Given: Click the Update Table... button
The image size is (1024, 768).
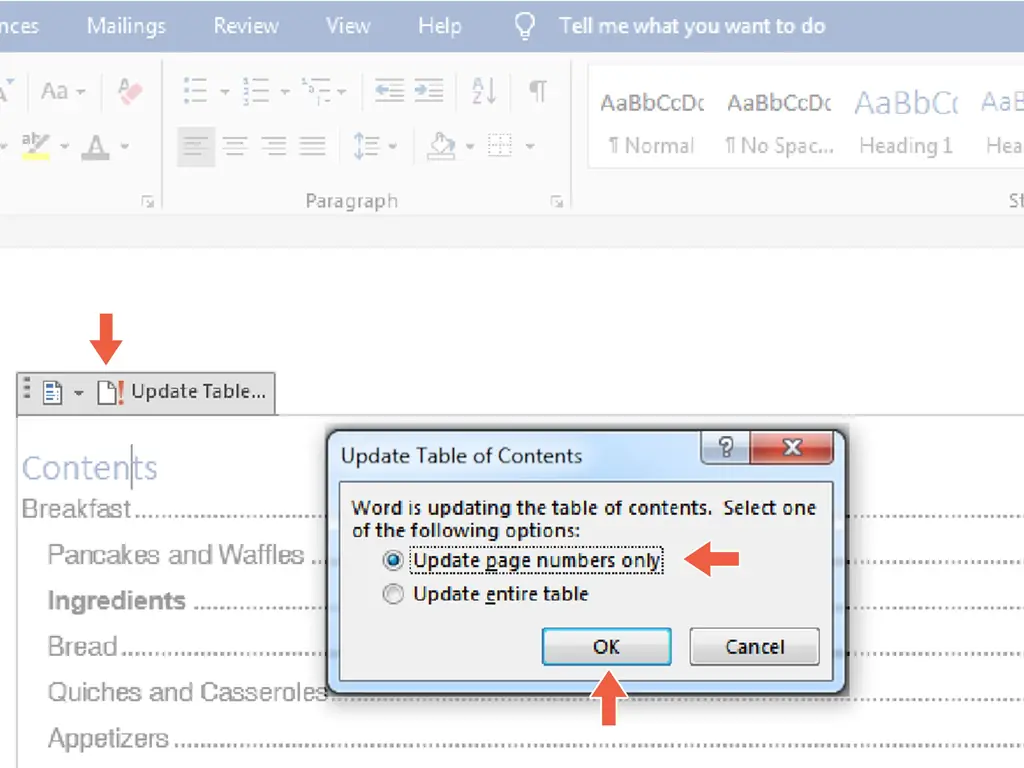Looking at the screenshot, I should (184, 392).
